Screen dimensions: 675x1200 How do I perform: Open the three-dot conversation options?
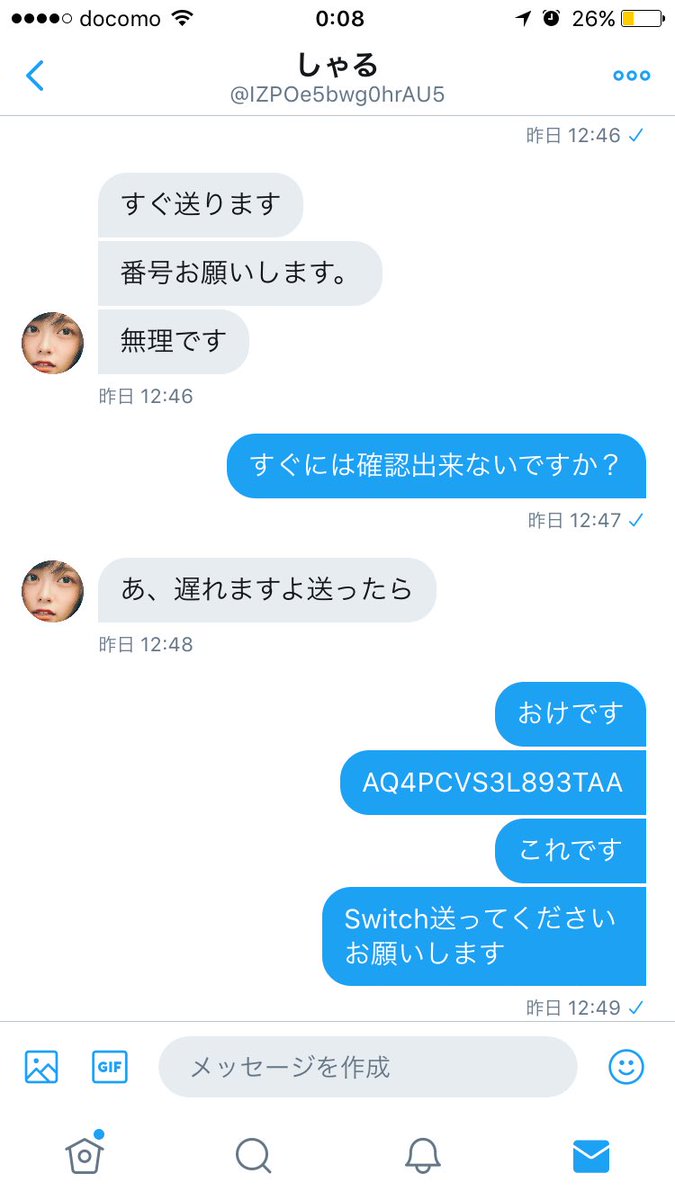pos(631,76)
